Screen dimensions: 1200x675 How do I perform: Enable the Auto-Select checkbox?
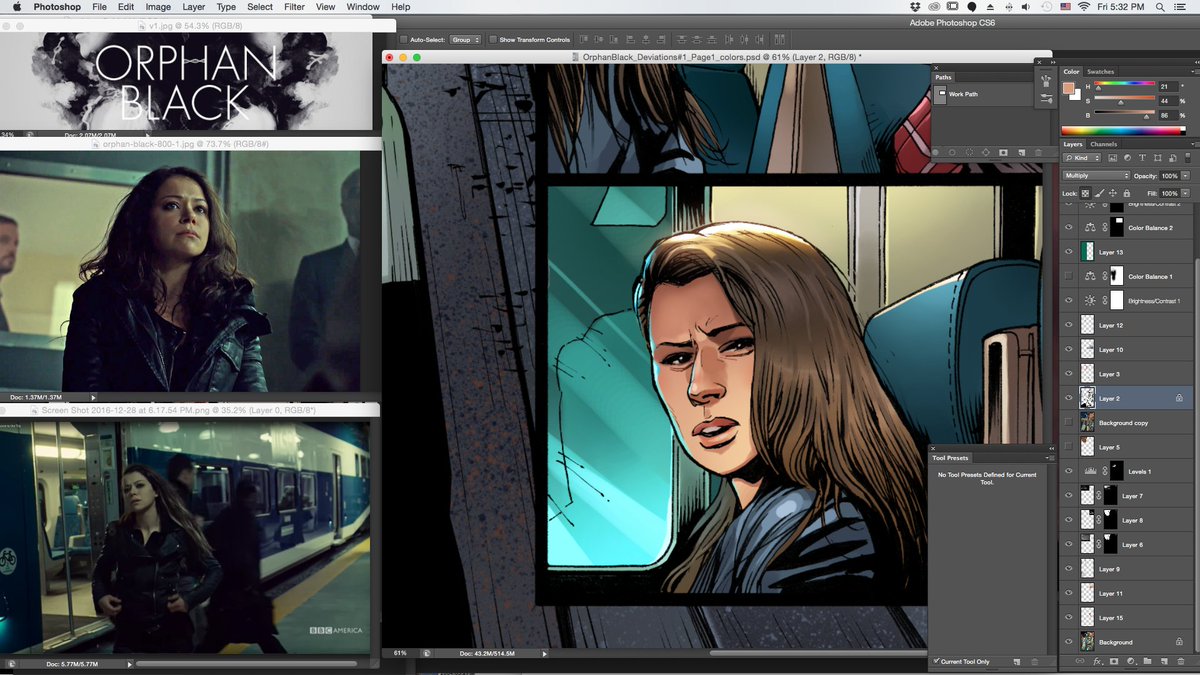click(403, 40)
